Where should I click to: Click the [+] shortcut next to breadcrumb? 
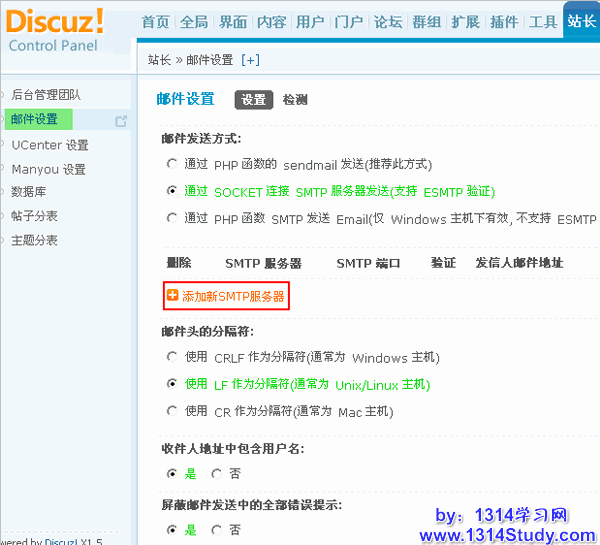pyautogui.click(x=251, y=60)
